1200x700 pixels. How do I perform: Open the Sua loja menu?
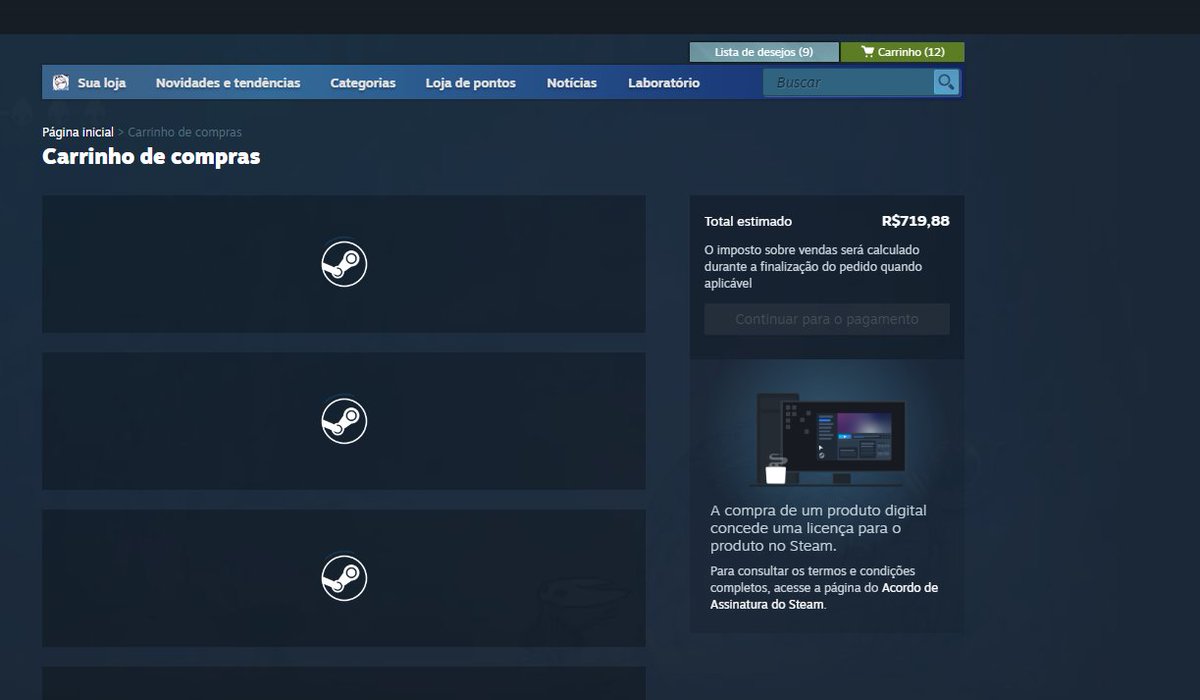[102, 83]
